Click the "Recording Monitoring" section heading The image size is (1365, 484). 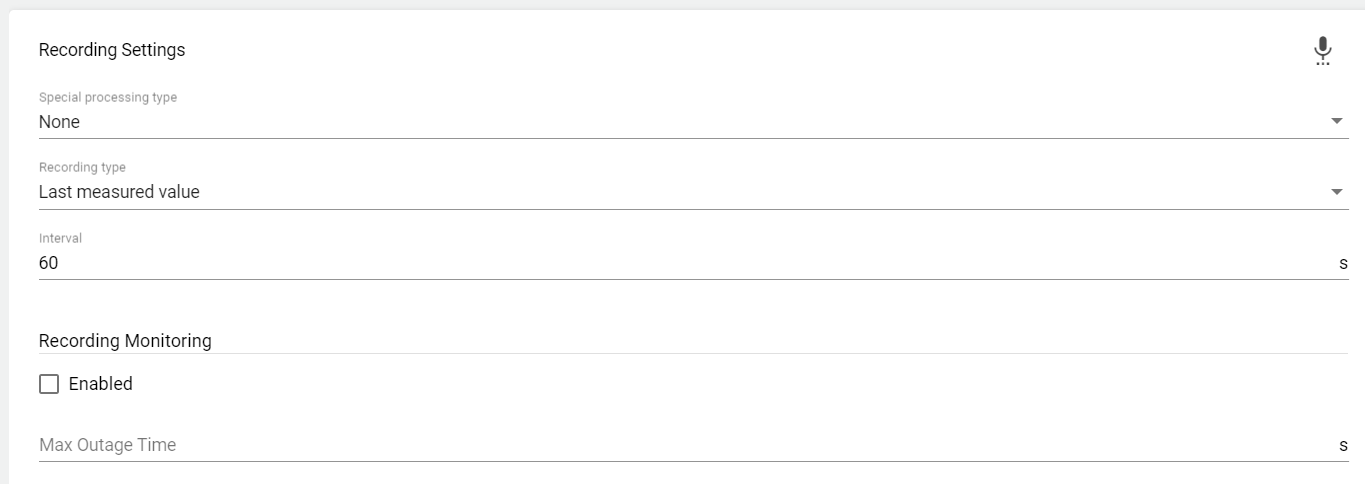click(125, 341)
